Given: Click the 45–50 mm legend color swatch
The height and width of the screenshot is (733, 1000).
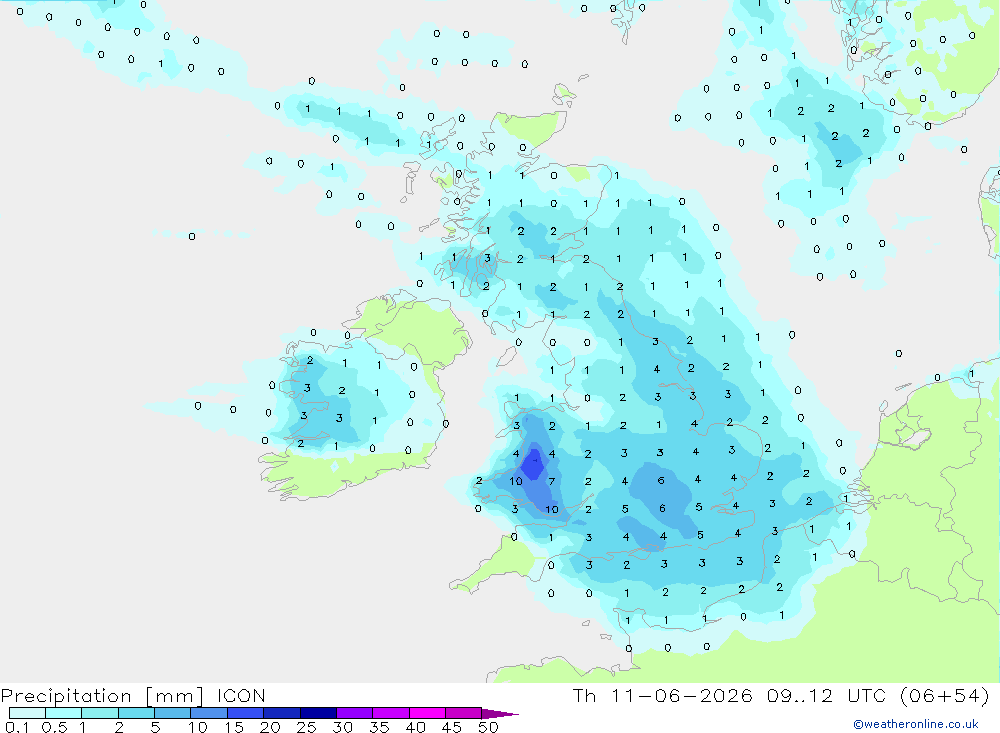Looking at the screenshot, I should pos(464,713).
